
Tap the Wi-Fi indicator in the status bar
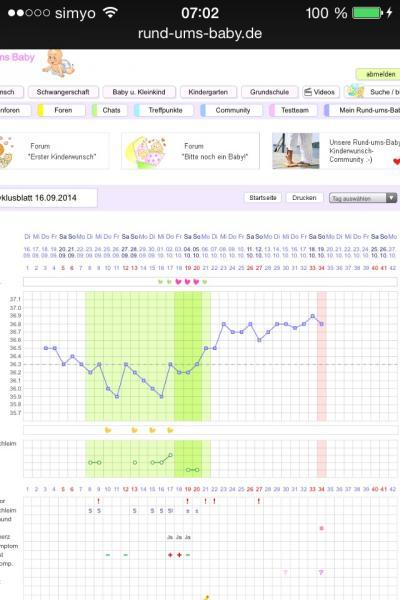pyautogui.click(x=110, y=13)
